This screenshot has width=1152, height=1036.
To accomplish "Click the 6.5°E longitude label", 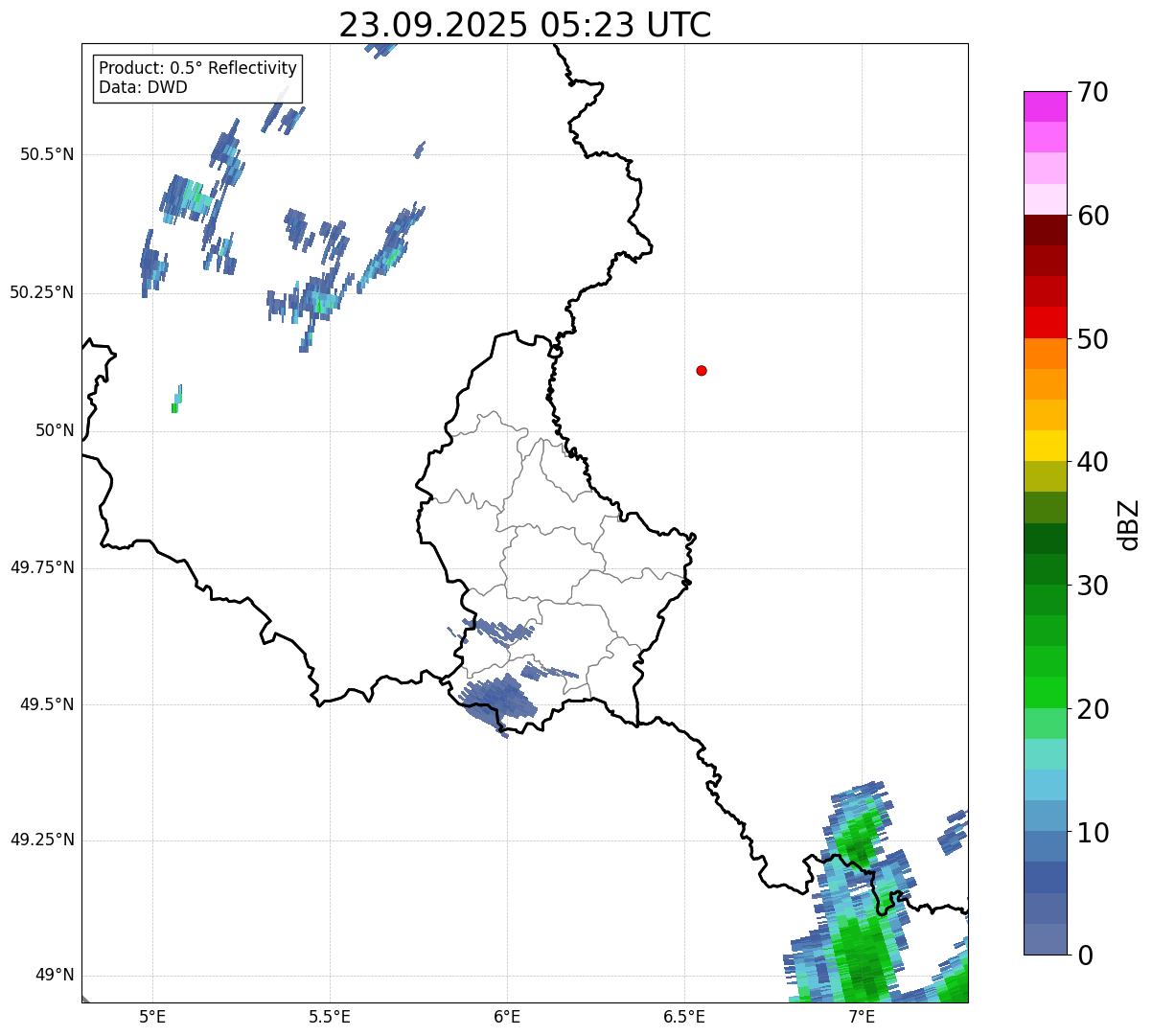I will click(684, 1017).
